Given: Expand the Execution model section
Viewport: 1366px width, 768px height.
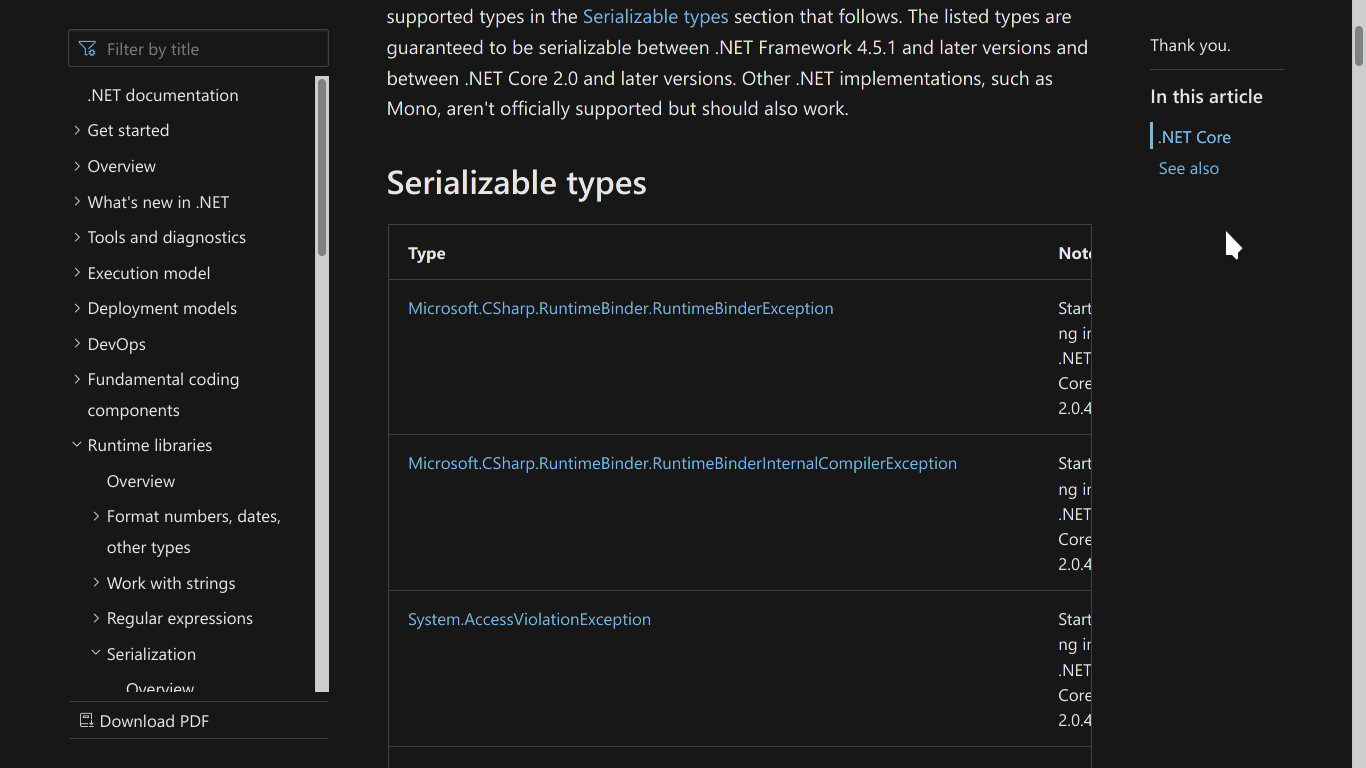Looking at the screenshot, I should (77, 272).
